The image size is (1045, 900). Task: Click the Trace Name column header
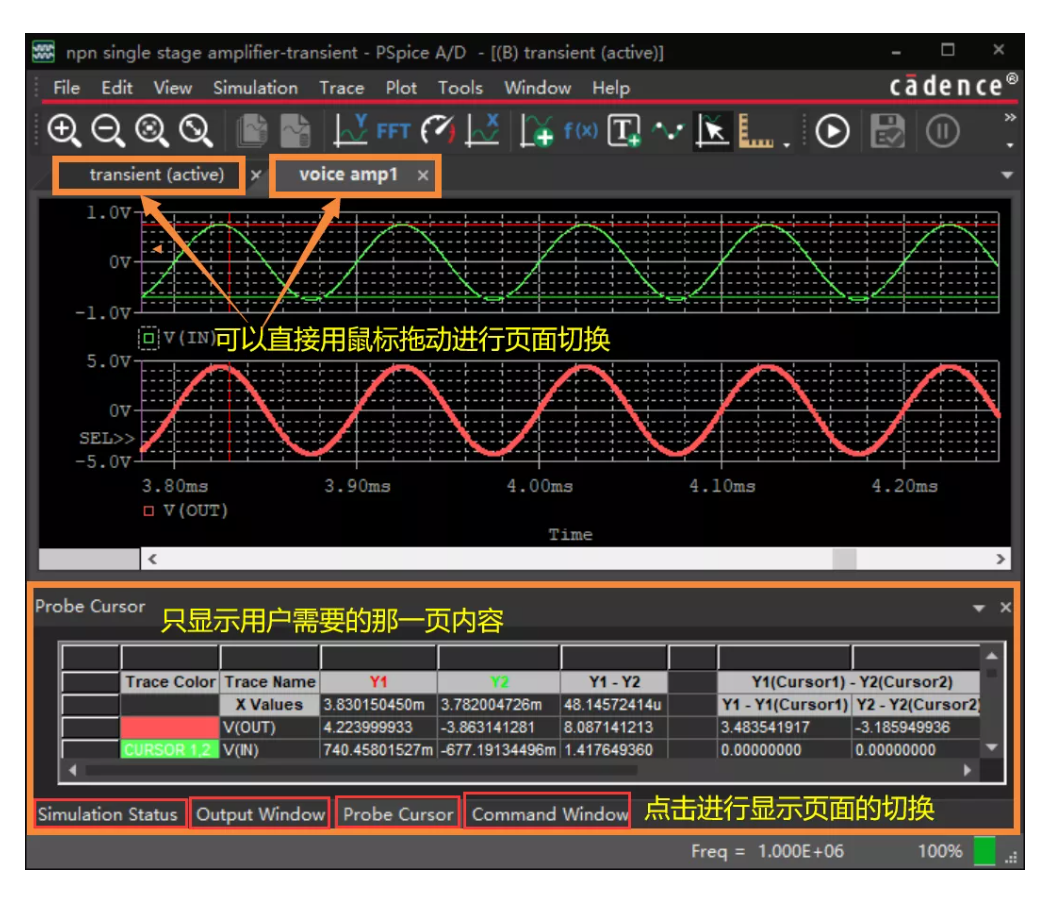pyautogui.click(x=270, y=682)
